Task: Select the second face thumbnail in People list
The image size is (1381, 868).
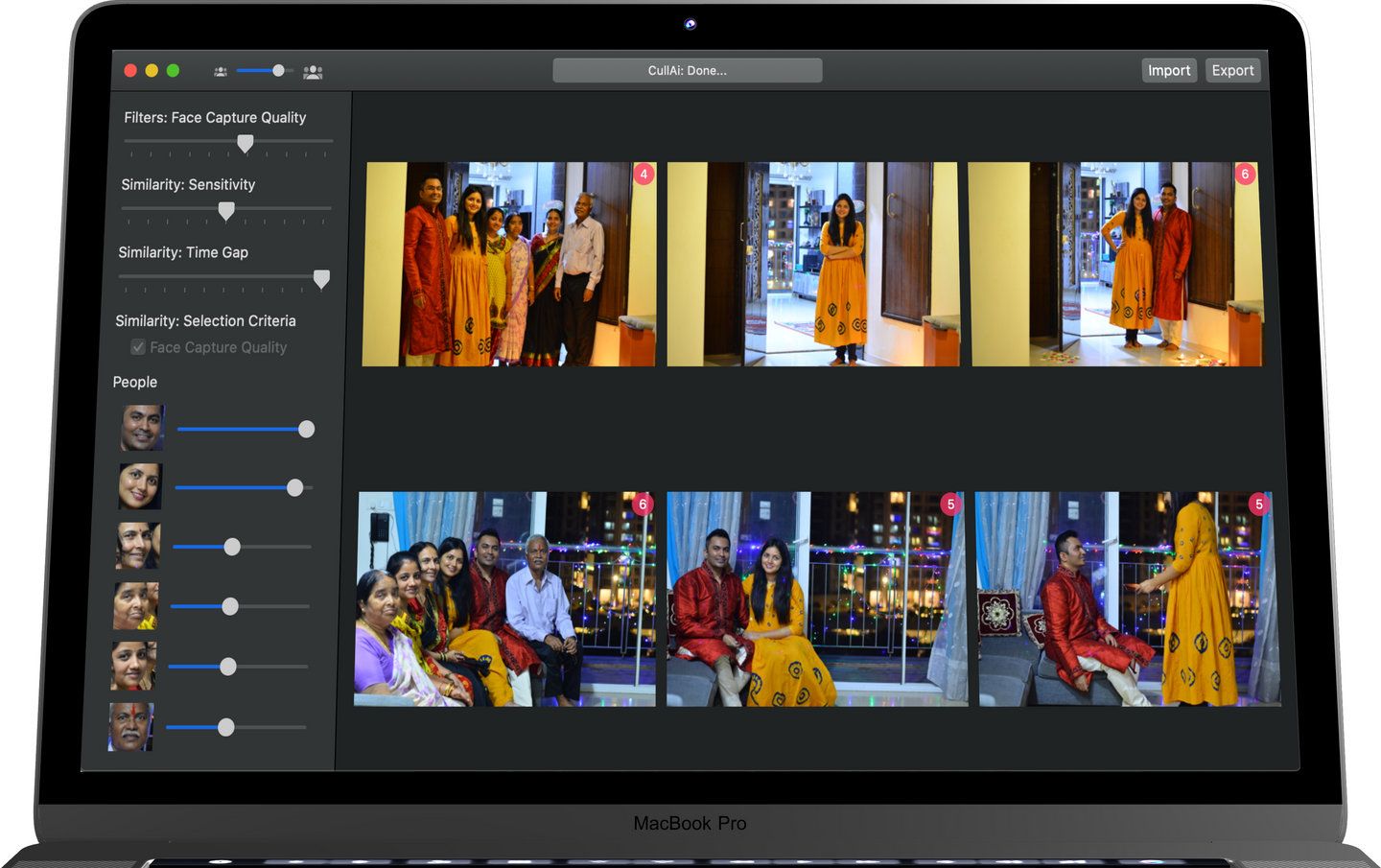Action: 140,486
